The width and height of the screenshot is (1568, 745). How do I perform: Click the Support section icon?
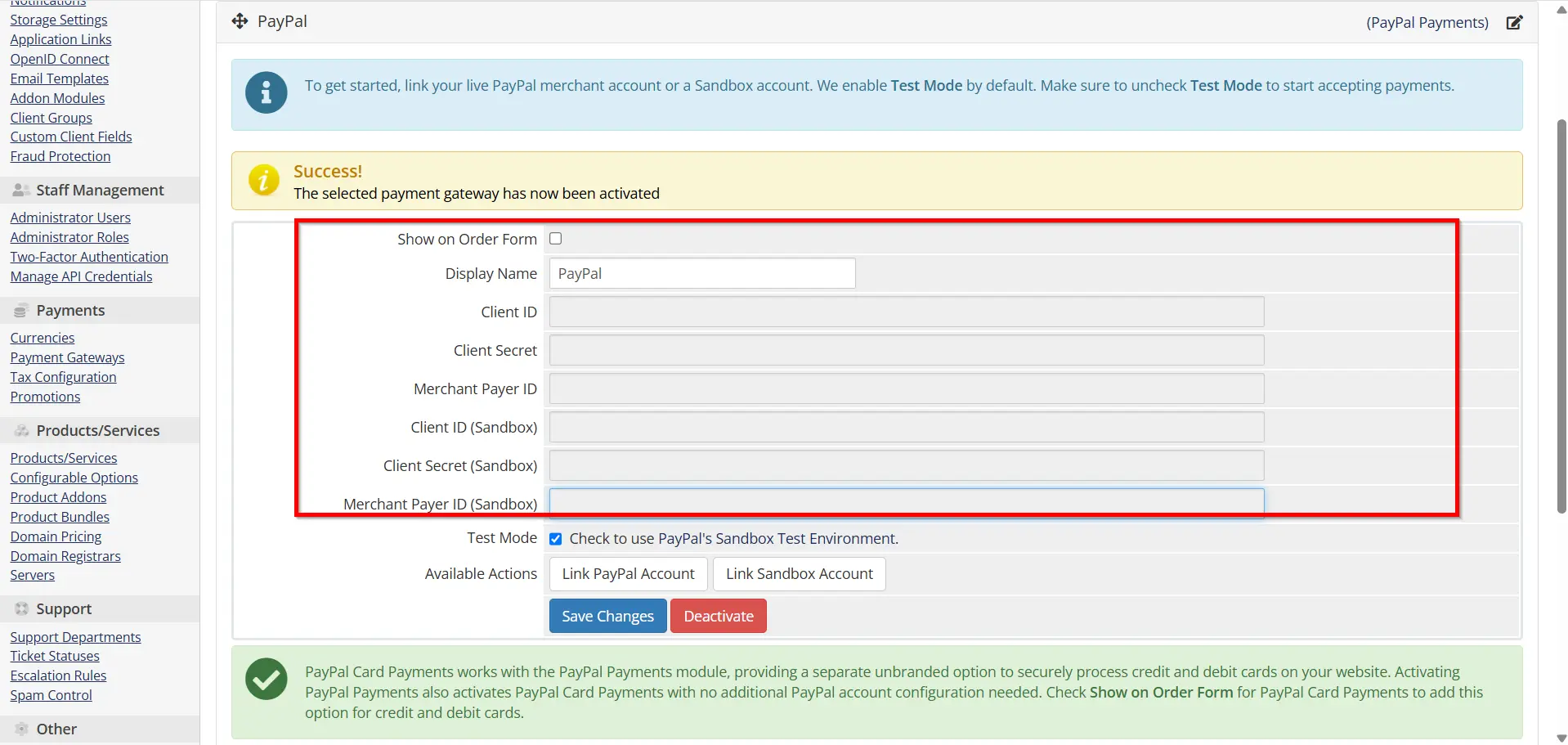(21, 609)
